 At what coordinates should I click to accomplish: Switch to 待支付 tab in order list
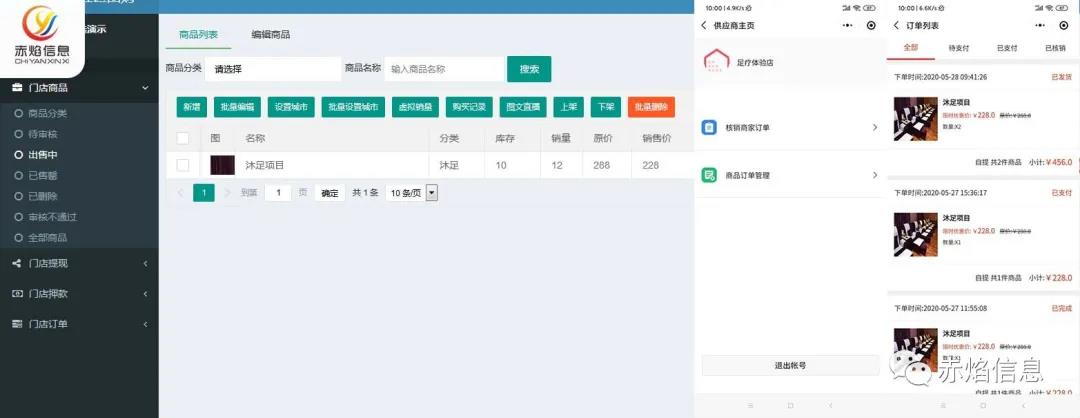[958, 47]
